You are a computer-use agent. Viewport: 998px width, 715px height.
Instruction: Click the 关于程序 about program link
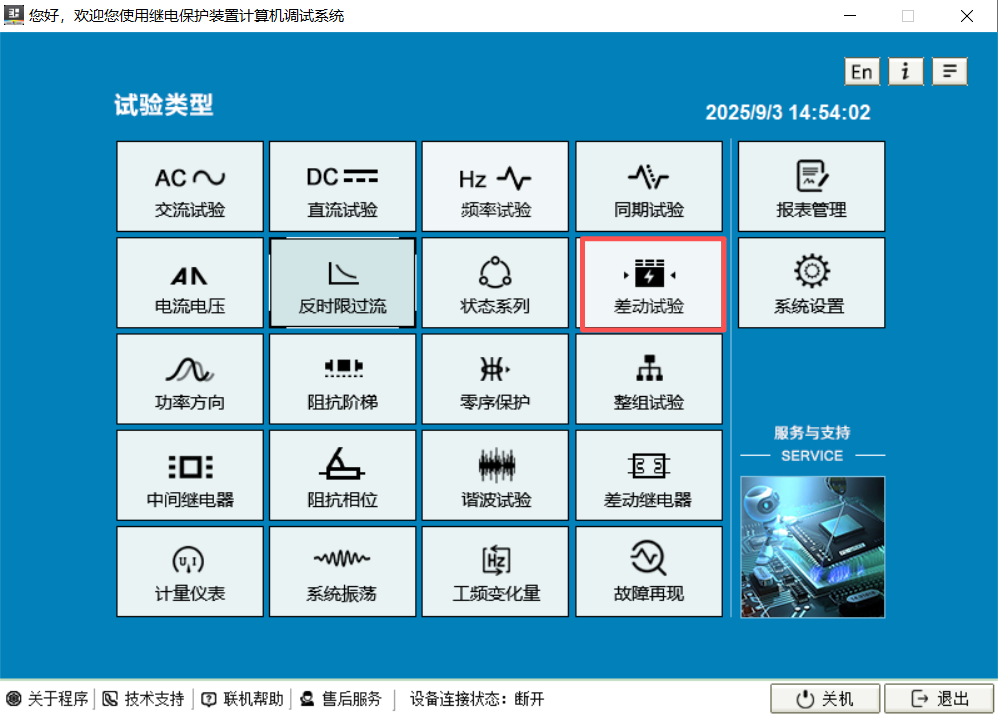(47, 698)
